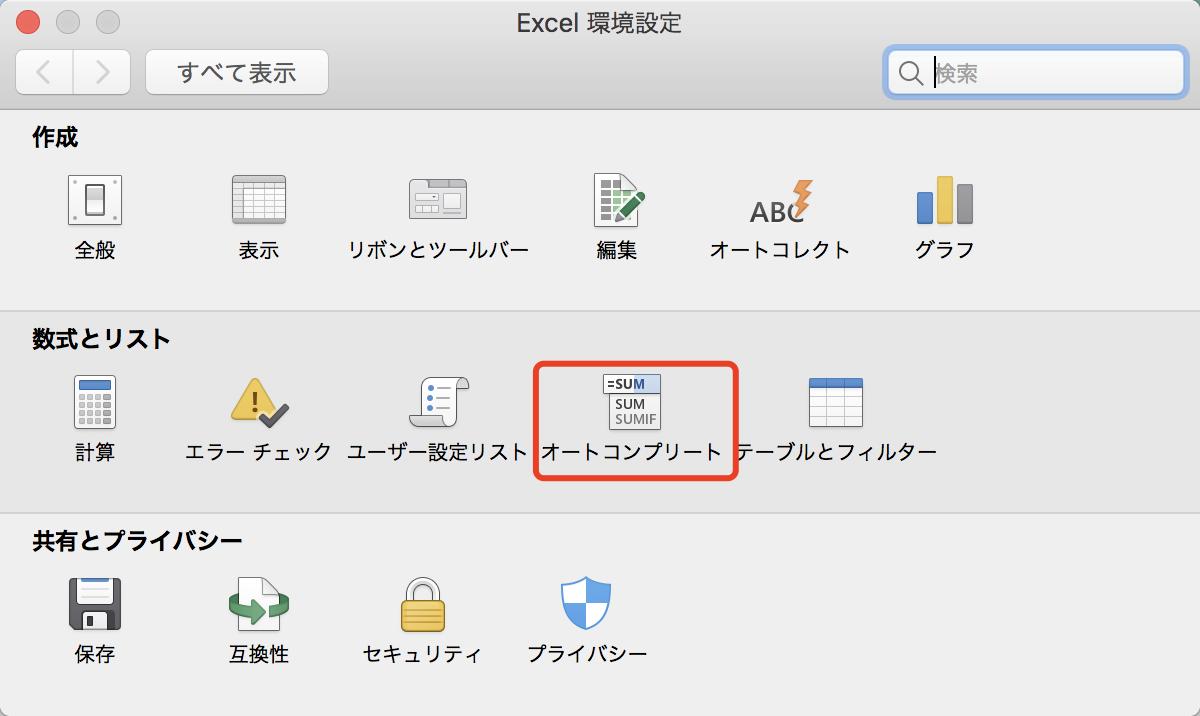Click the magnifying glass in search field

pos(910,73)
